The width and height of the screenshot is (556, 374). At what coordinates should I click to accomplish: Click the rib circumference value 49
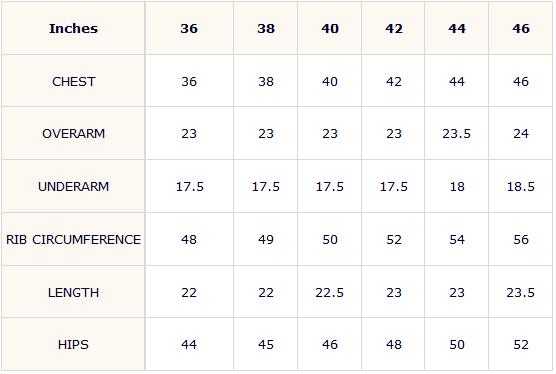[x=266, y=239]
